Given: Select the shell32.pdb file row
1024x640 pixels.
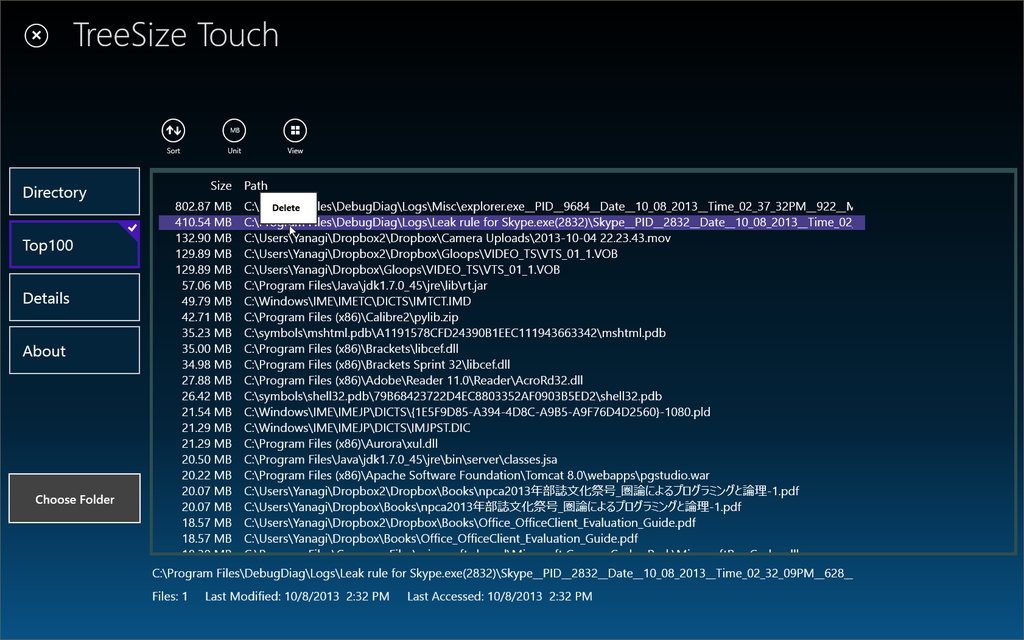Looking at the screenshot, I should pos(511,396).
